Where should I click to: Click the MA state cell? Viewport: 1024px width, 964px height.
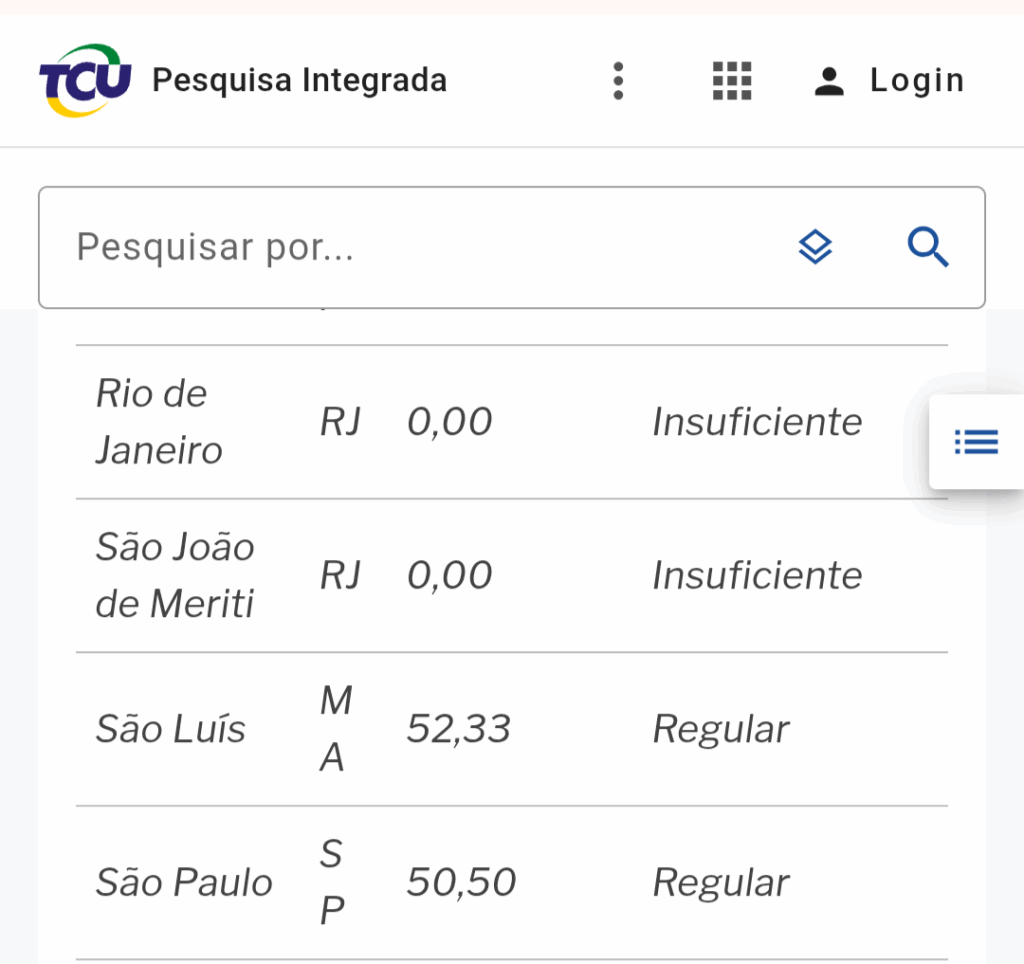(335, 729)
